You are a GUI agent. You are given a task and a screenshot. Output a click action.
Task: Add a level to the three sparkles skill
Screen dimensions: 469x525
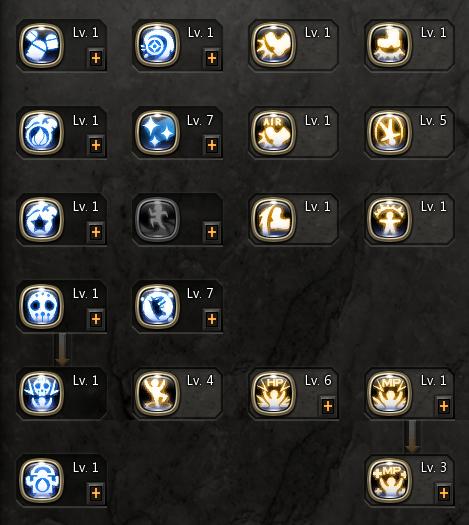212,145
